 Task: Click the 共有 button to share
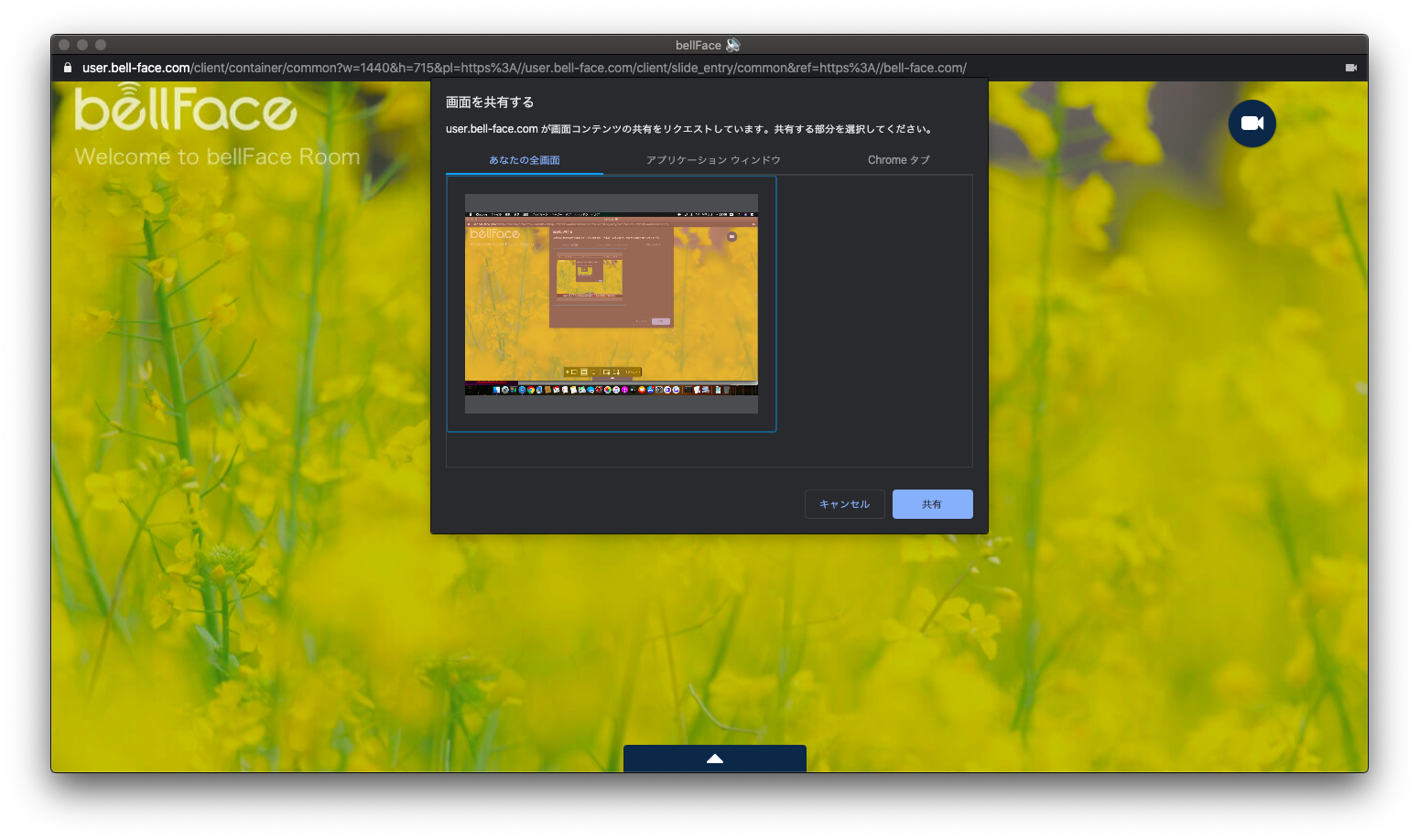pyautogui.click(x=933, y=504)
